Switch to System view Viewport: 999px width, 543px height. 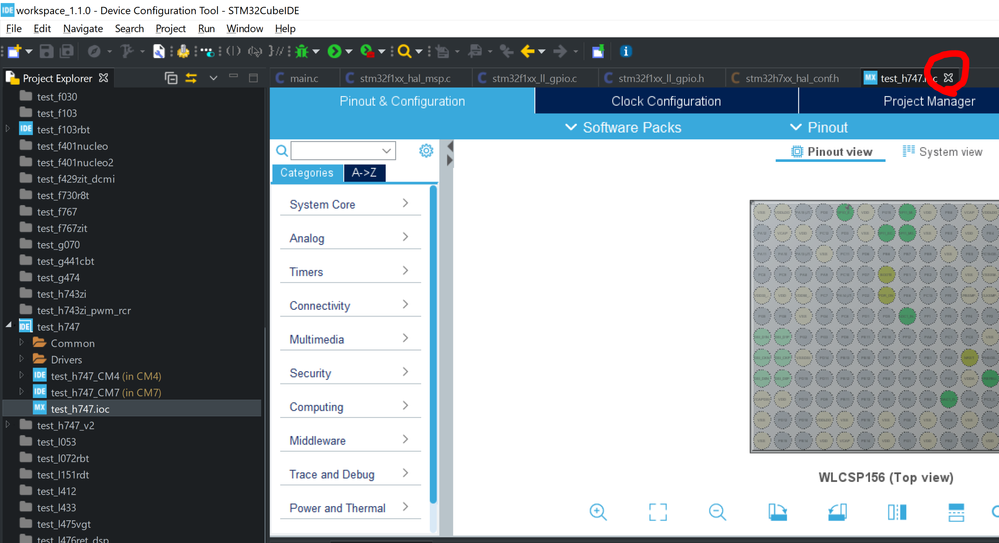click(x=943, y=152)
